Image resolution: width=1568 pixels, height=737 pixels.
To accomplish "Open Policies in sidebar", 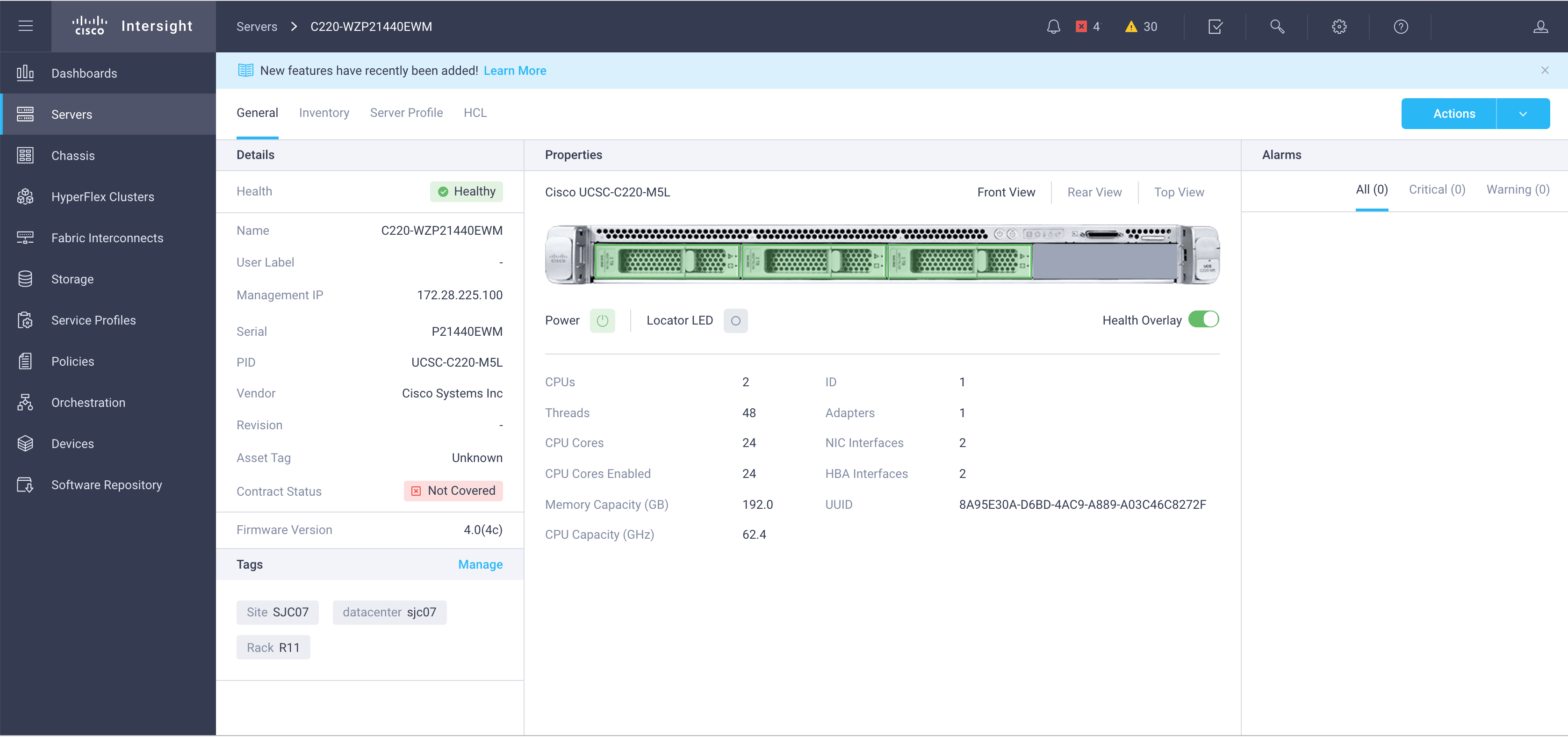I will [x=108, y=361].
